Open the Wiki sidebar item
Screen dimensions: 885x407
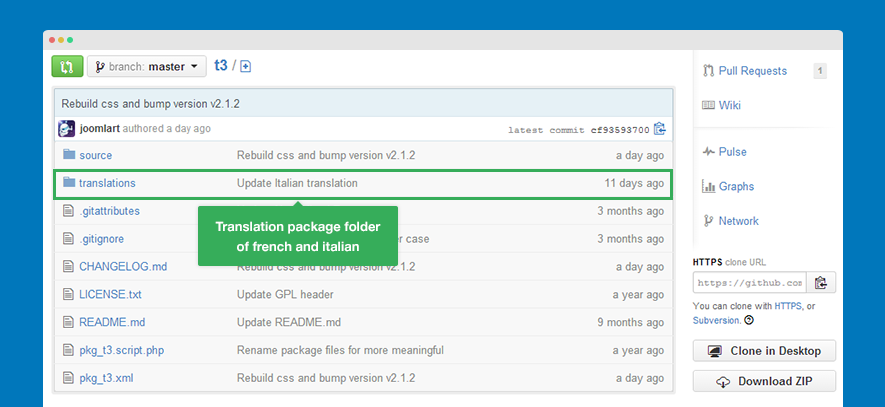coord(729,105)
